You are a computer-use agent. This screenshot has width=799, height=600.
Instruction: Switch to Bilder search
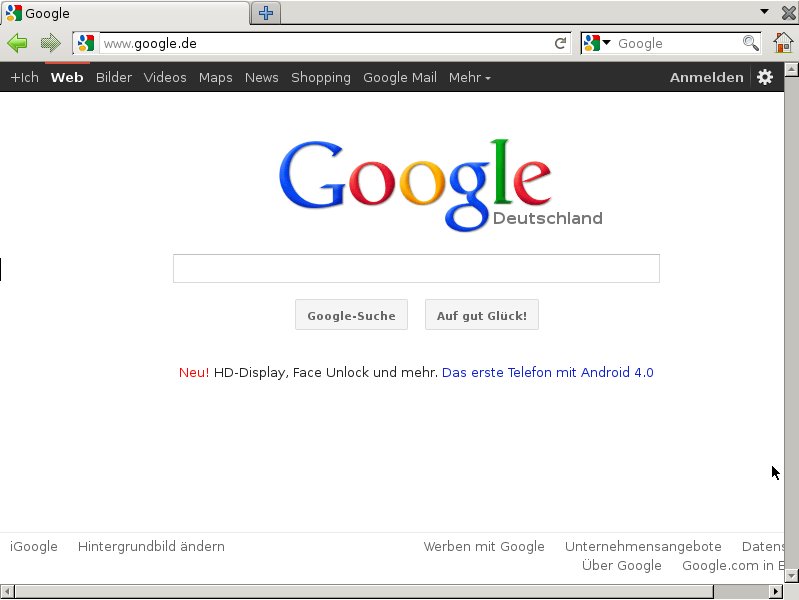(114, 77)
